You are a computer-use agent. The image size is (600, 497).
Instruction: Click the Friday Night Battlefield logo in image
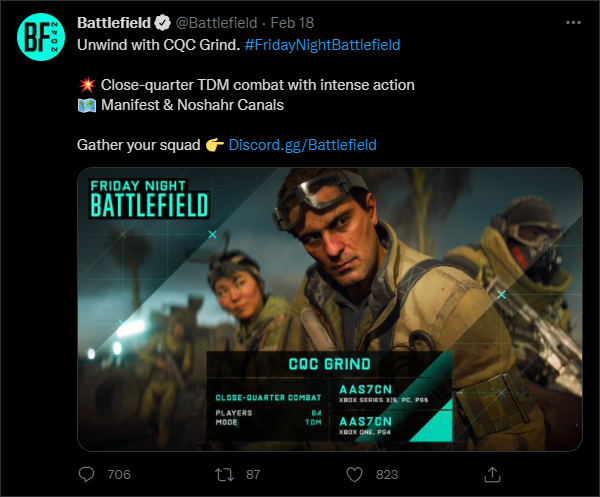(149, 199)
